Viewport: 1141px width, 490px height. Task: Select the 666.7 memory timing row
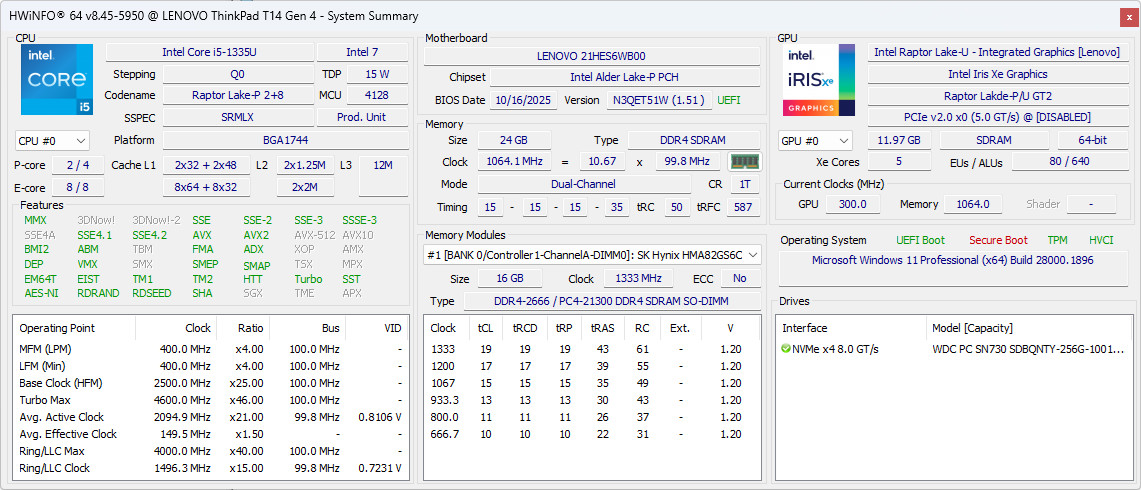[x=592, y=434]
